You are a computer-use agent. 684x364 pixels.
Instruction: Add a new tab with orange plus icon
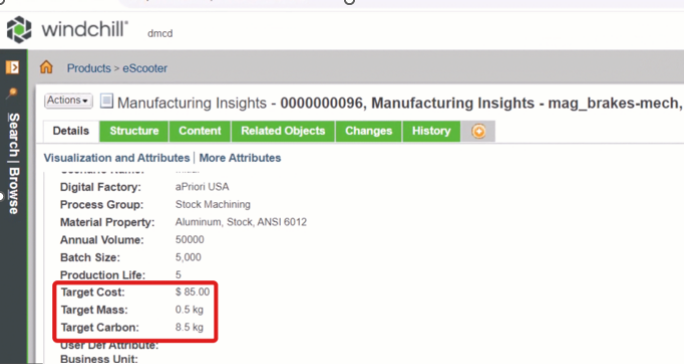[479, 131]
